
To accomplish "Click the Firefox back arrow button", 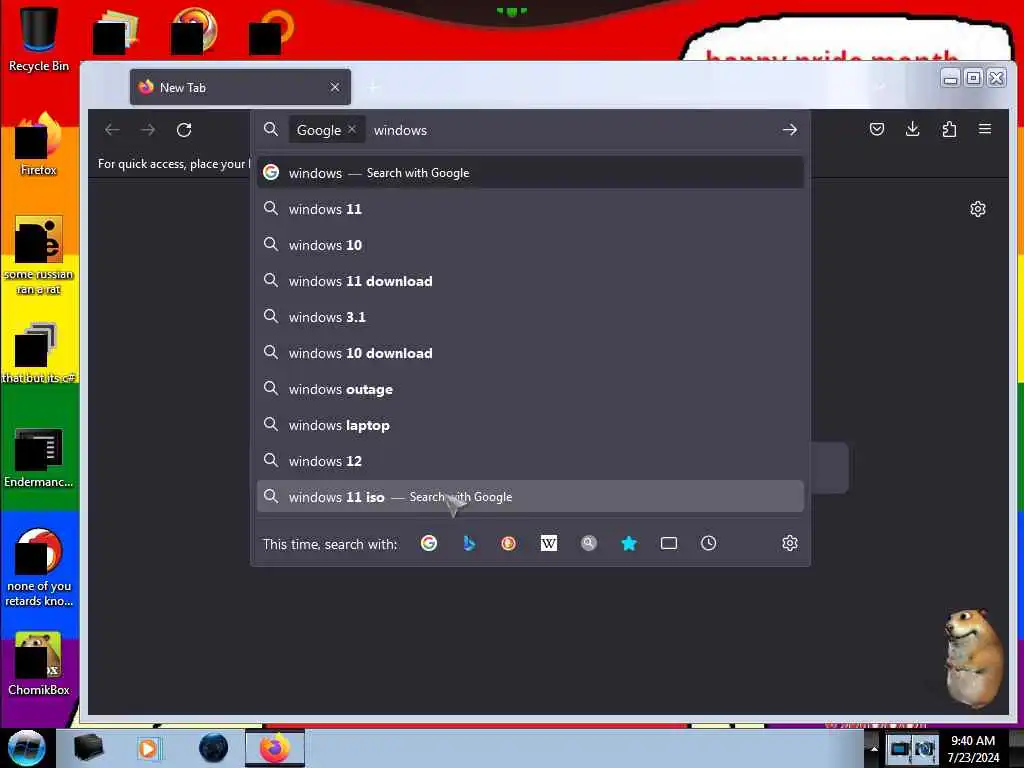I will point(112,130).
